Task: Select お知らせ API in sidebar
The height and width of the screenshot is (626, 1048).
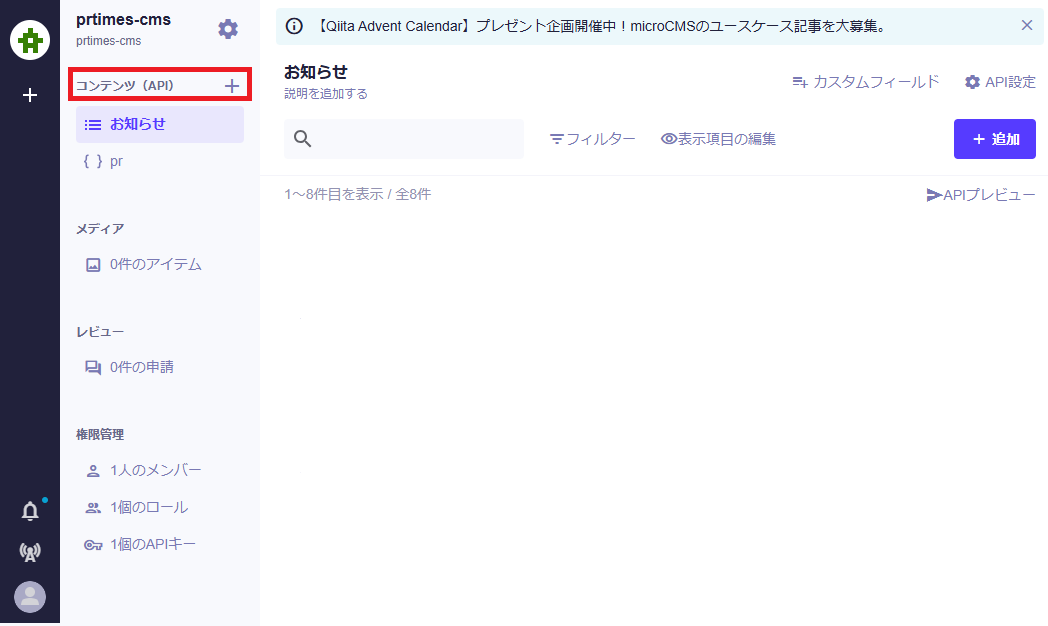Action: [x=160, y=124]
